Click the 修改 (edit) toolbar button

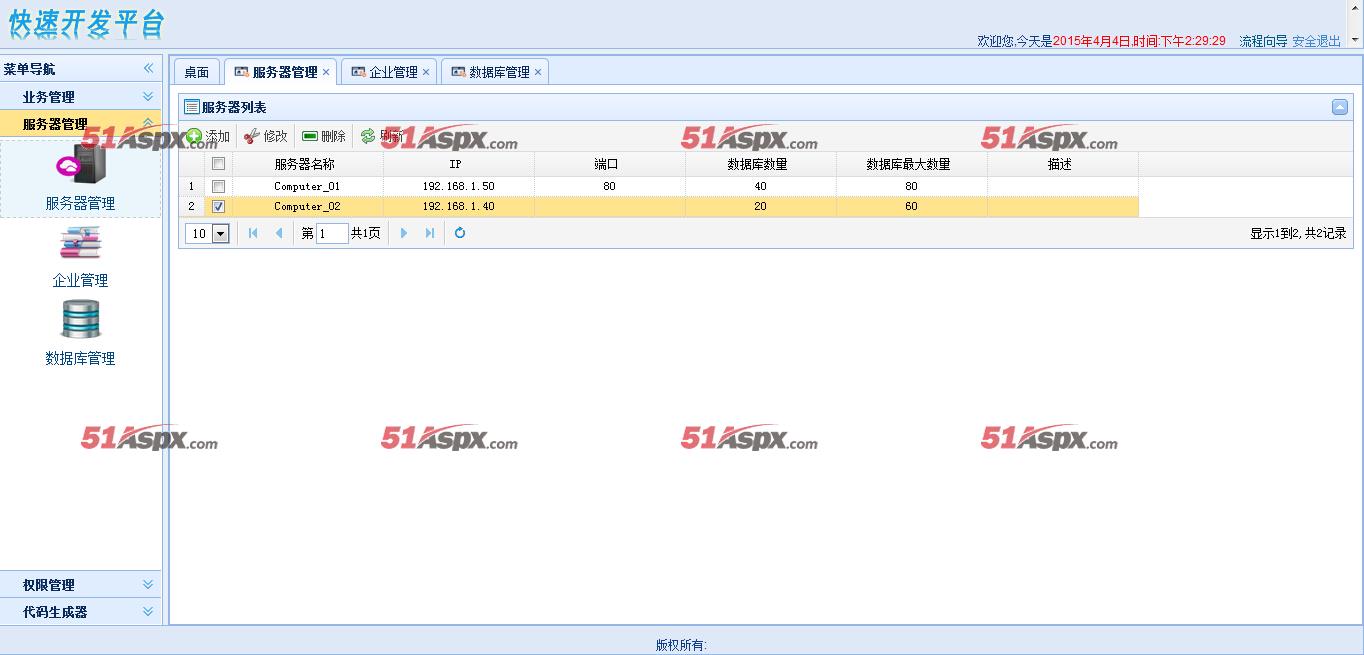(x=265, y=136)
